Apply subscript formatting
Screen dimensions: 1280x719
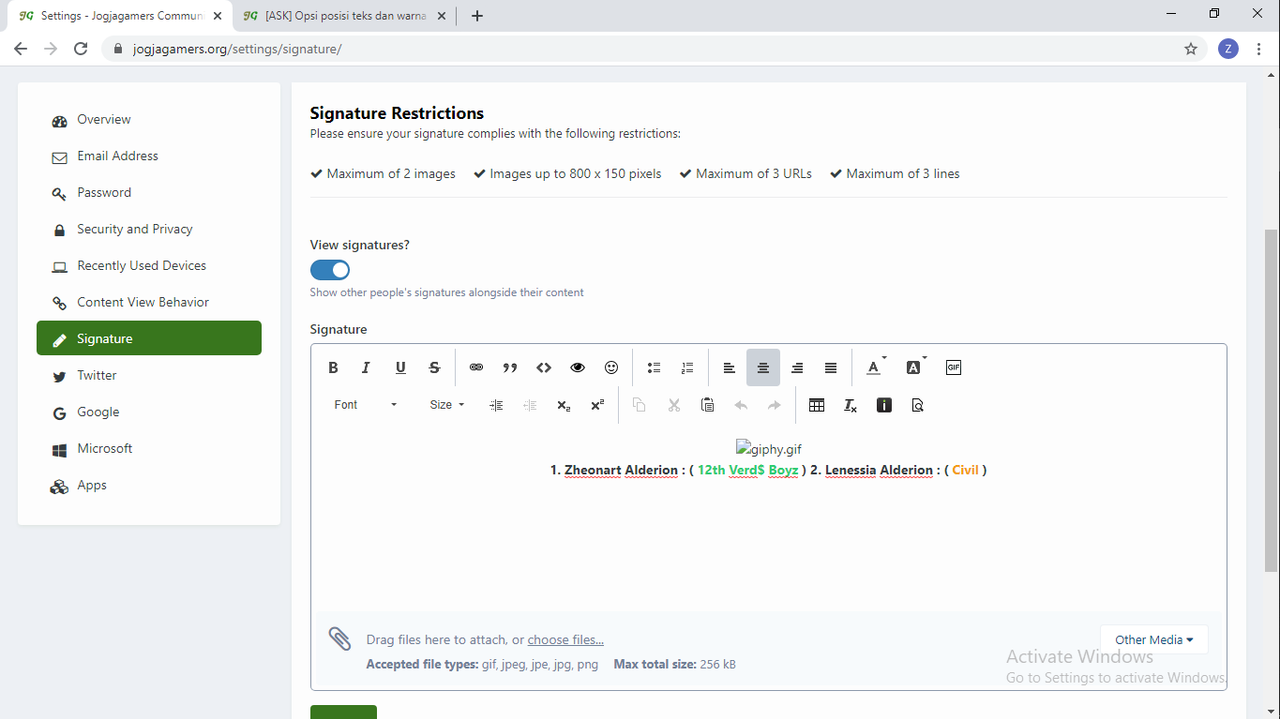563,405
